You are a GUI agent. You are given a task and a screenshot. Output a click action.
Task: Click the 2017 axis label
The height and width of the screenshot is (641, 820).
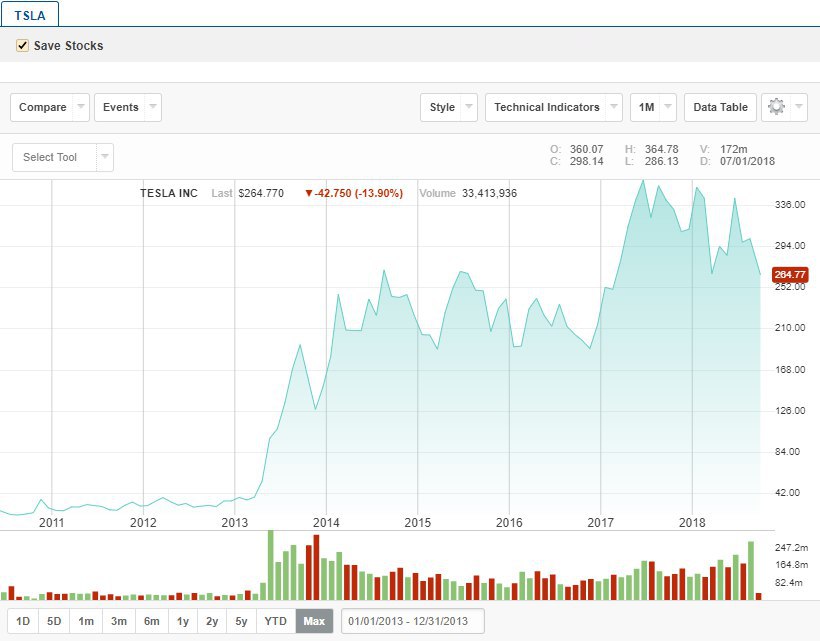[x=600, y=522]
